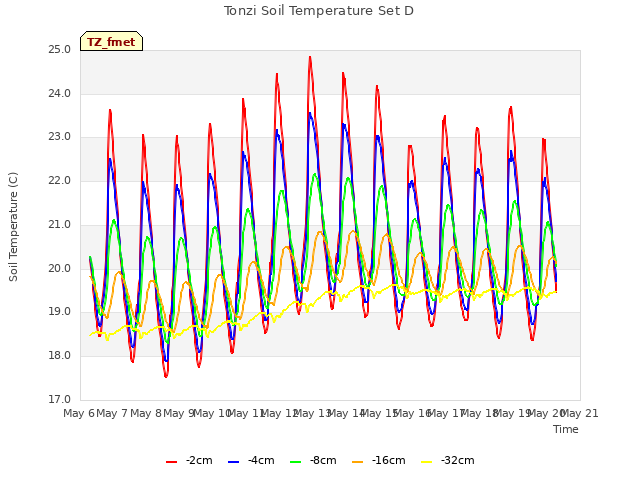
Task: Click the highest red peak near May 13
Action: [x=310, y=58]
